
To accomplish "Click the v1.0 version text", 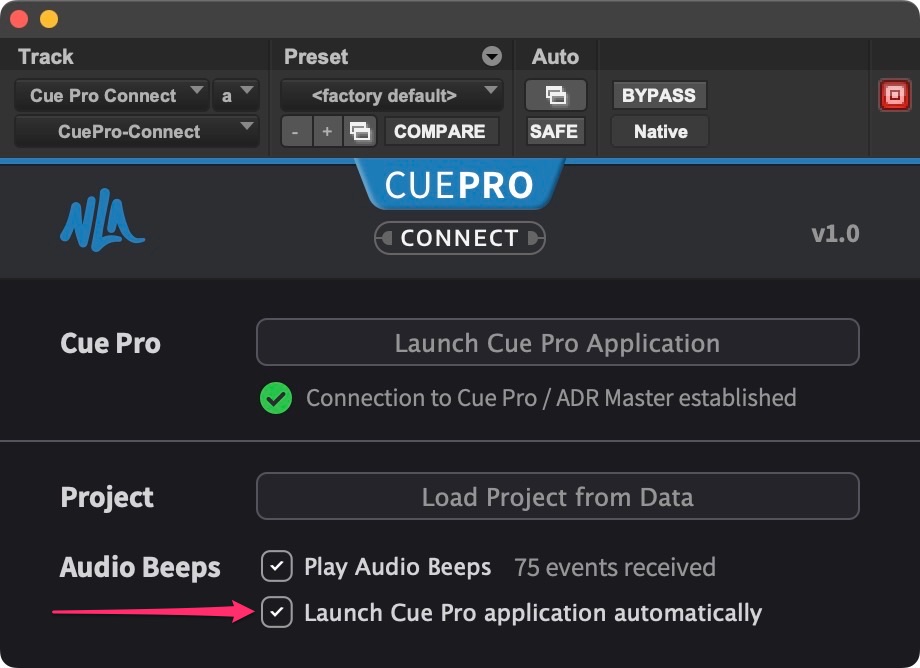I will 836,233.
